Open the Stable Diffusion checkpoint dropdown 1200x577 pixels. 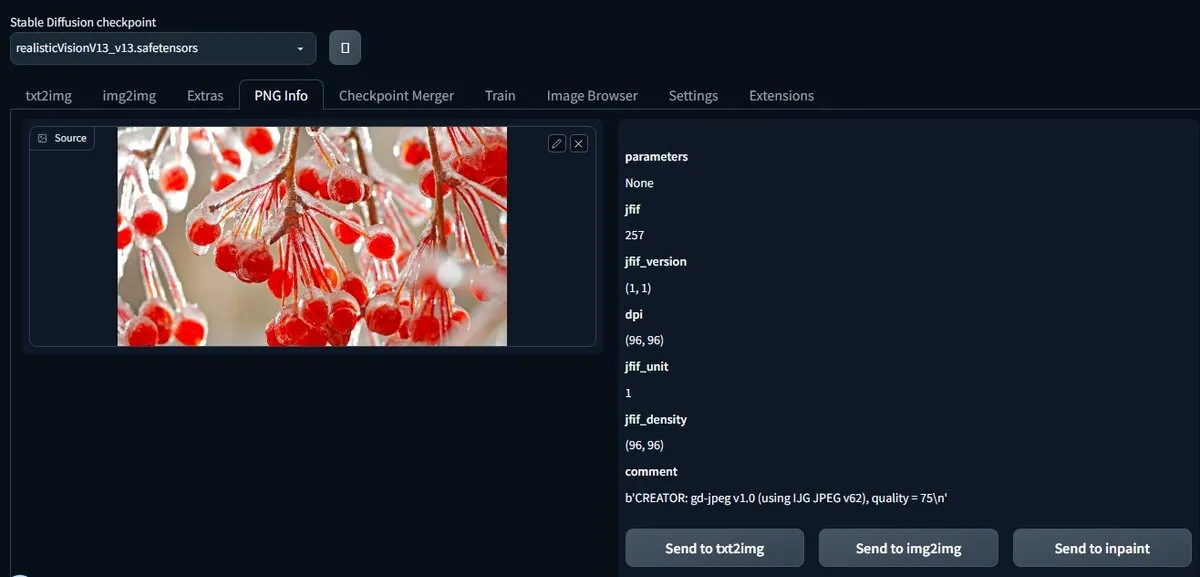[163, 48]
